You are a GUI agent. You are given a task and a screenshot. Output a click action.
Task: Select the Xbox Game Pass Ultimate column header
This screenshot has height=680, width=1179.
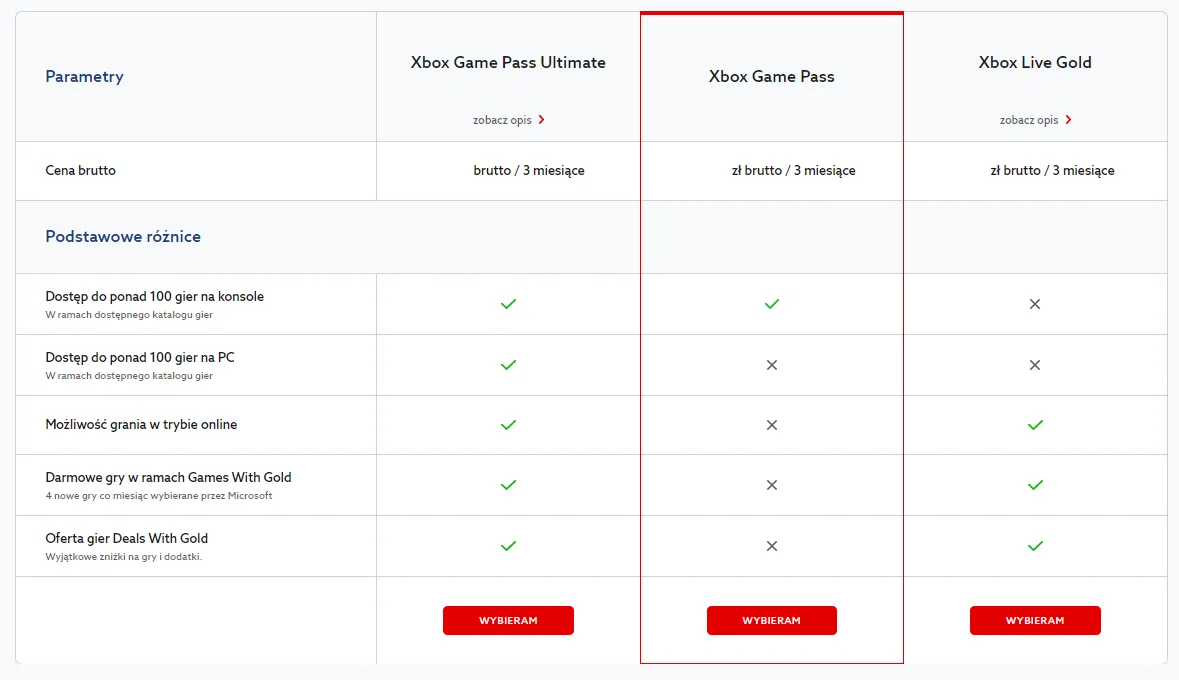[x=507, y=62]
